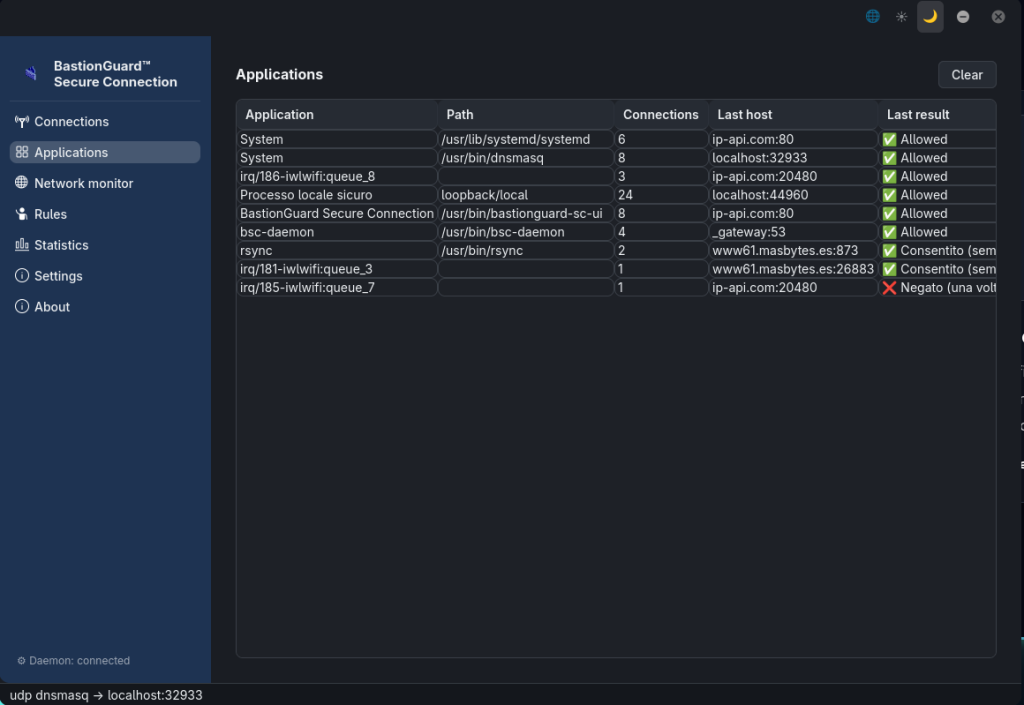Click the Network monitor globe icon

22,183
